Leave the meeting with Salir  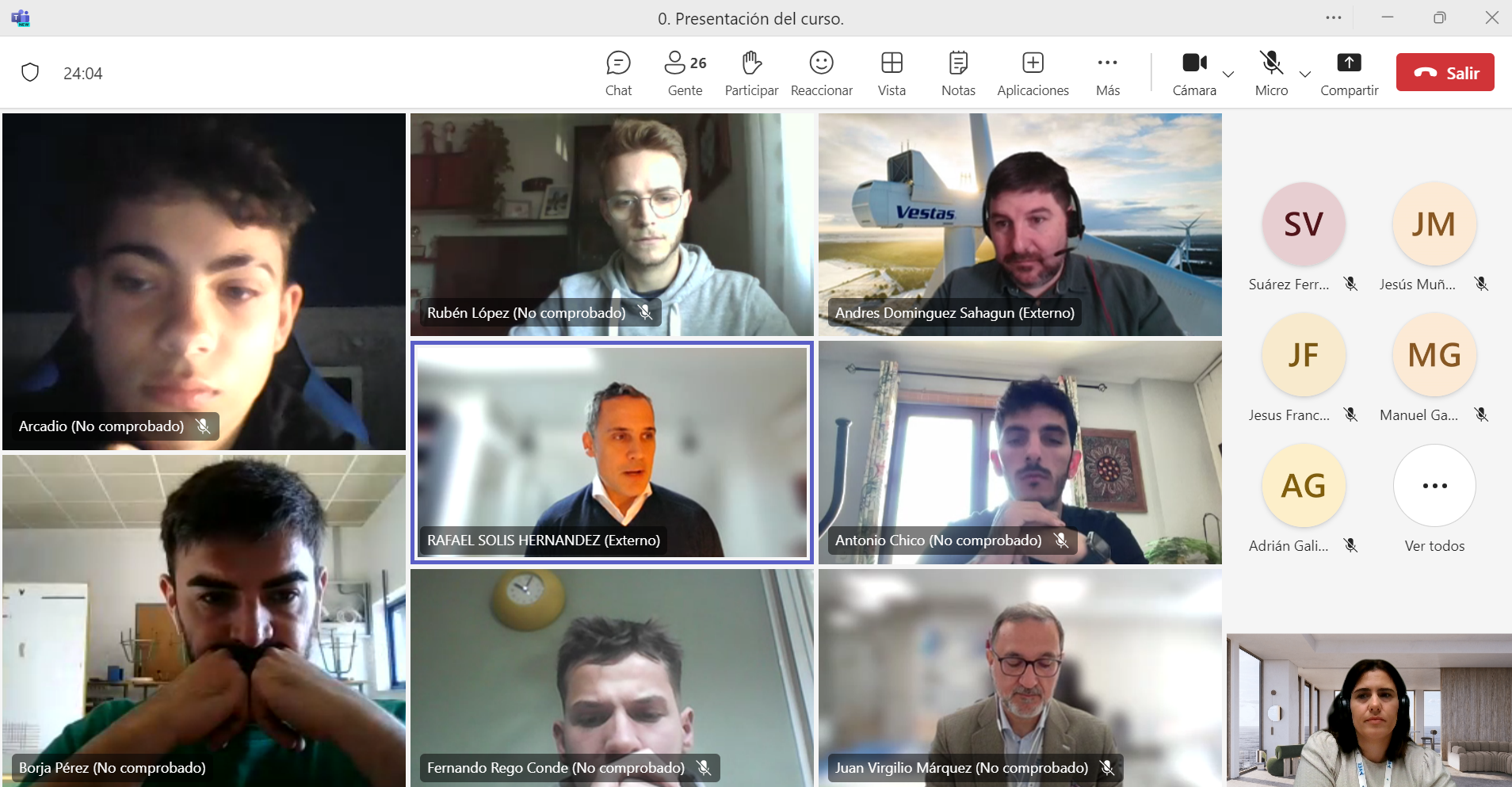pyautogui.click(x=1445, y=72)
